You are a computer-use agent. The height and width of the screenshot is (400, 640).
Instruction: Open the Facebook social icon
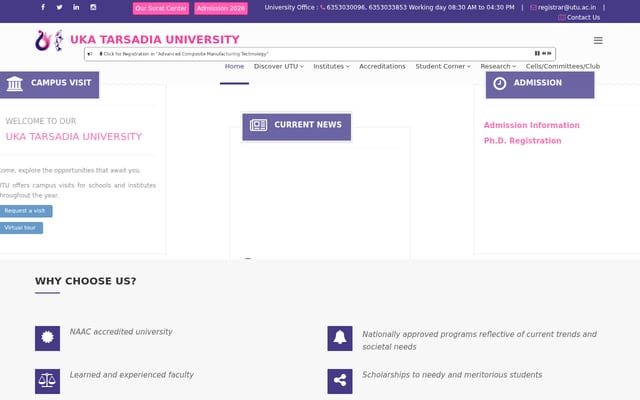click(43, 7)
